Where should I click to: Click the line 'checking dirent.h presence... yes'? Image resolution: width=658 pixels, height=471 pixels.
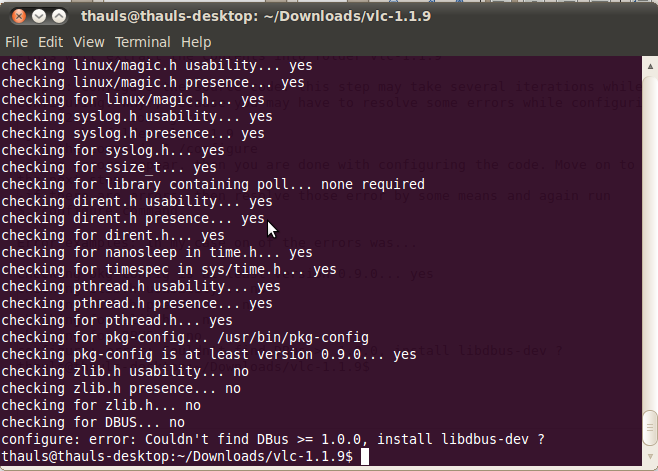click(133, 218)
